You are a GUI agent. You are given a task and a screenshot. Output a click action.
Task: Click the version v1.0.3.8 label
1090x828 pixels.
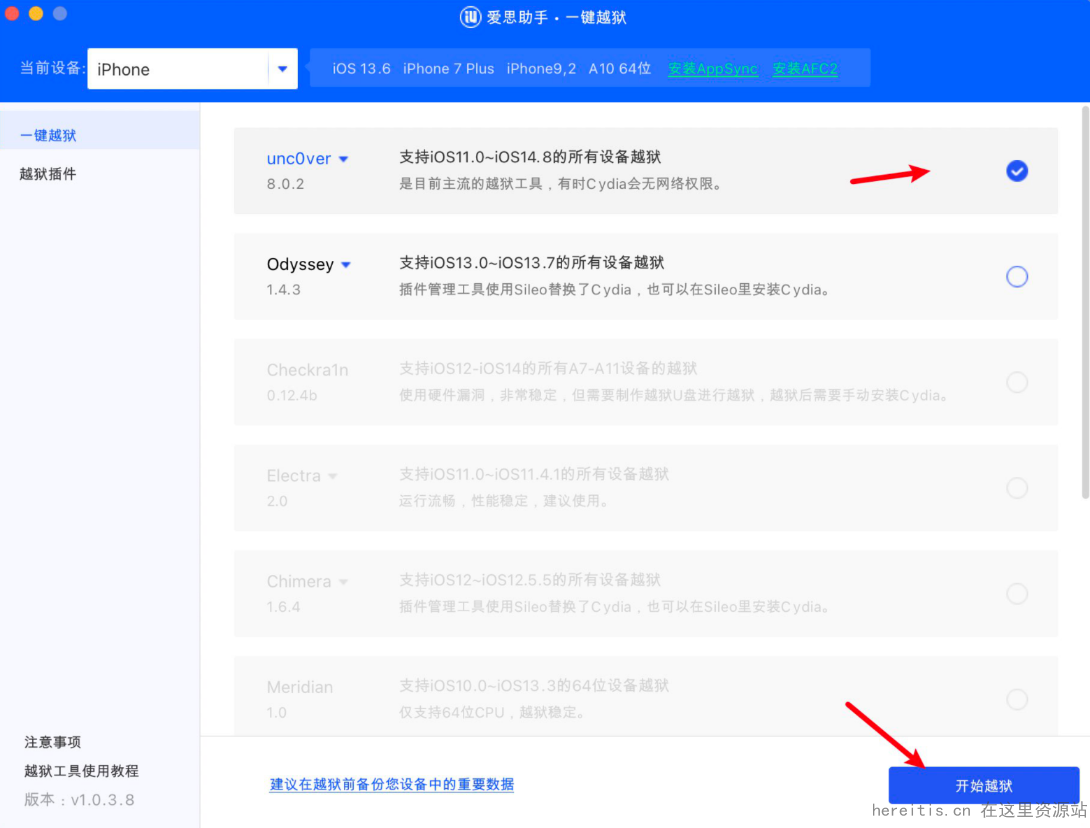tap(79, 799)
